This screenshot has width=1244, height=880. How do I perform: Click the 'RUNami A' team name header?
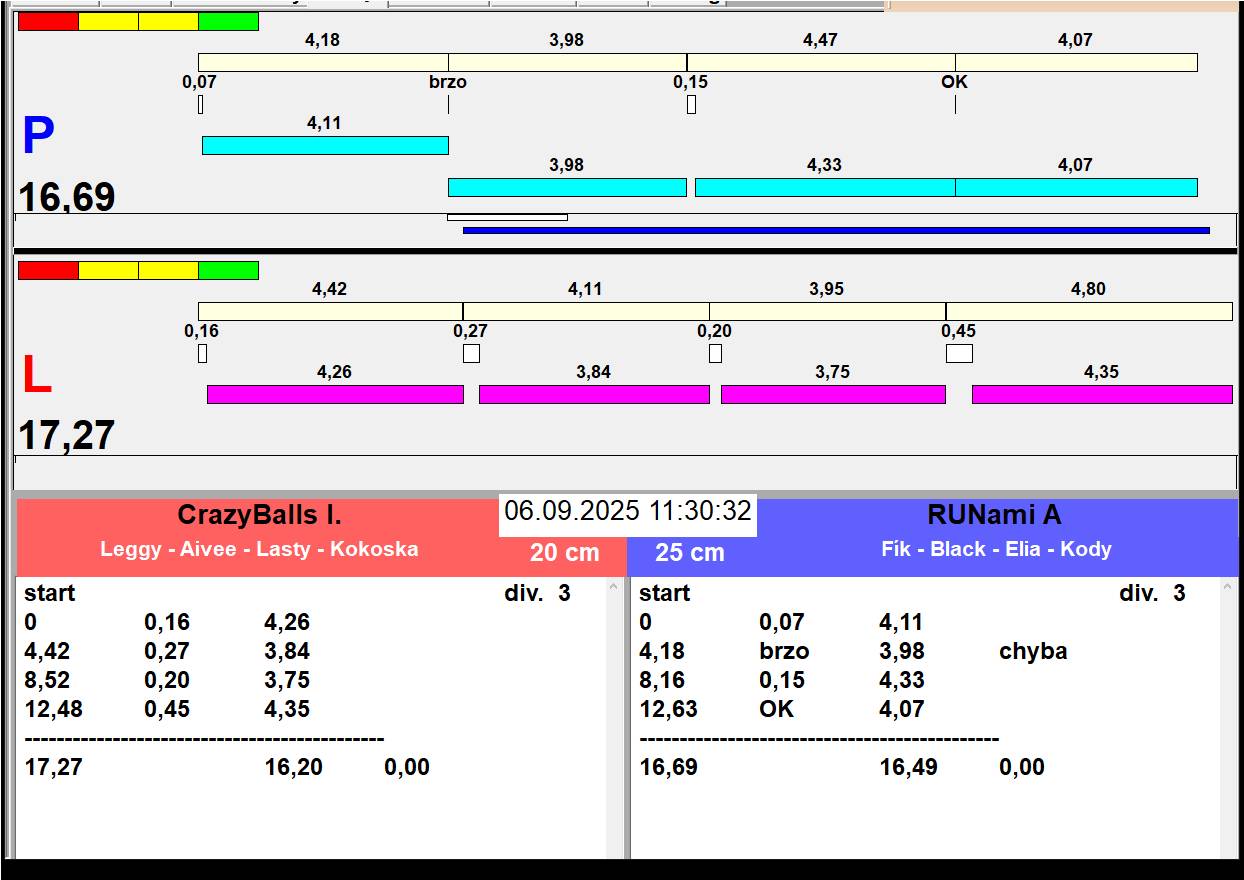coord(994,515)
